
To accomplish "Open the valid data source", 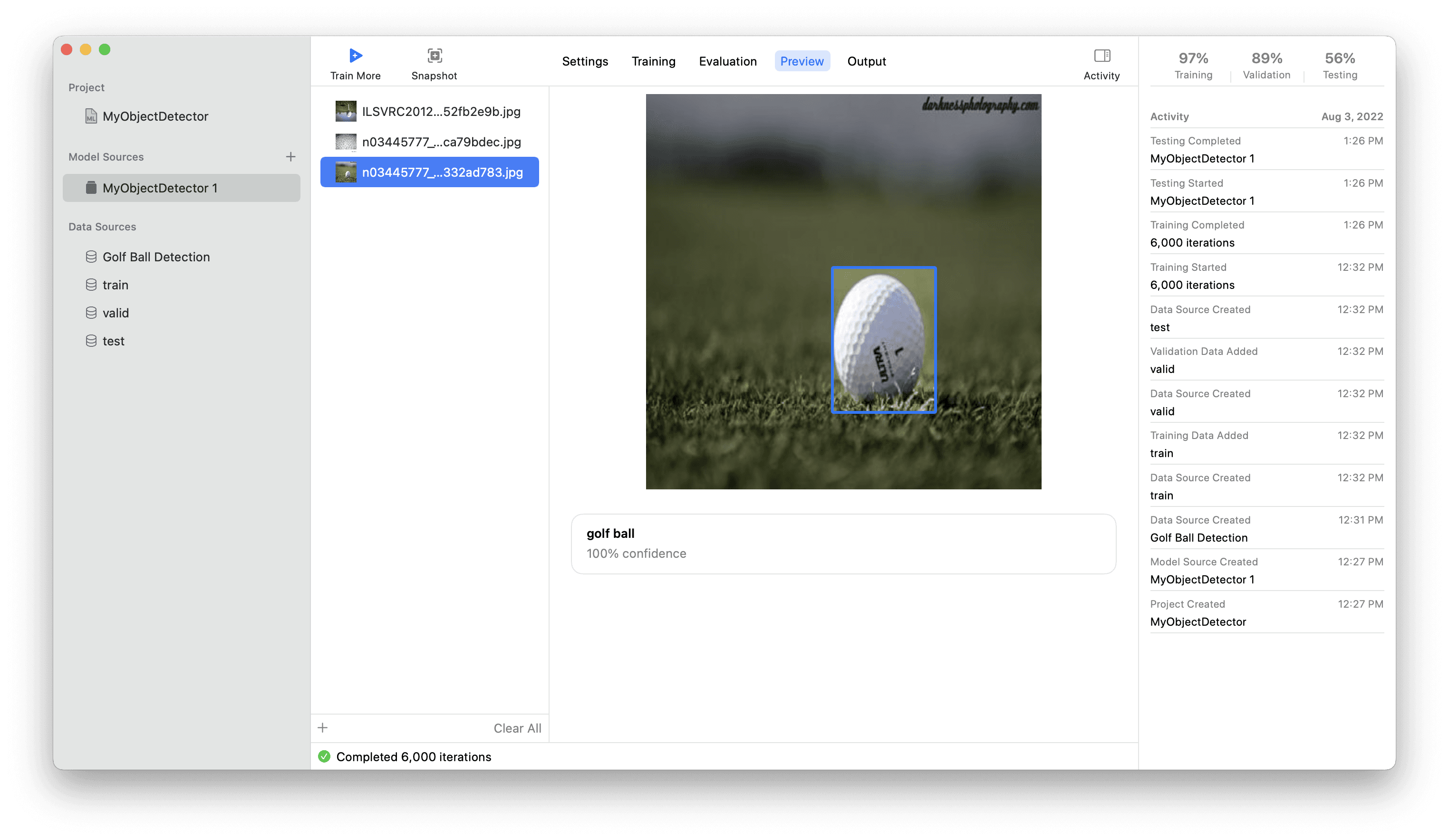I will (115, 313).
